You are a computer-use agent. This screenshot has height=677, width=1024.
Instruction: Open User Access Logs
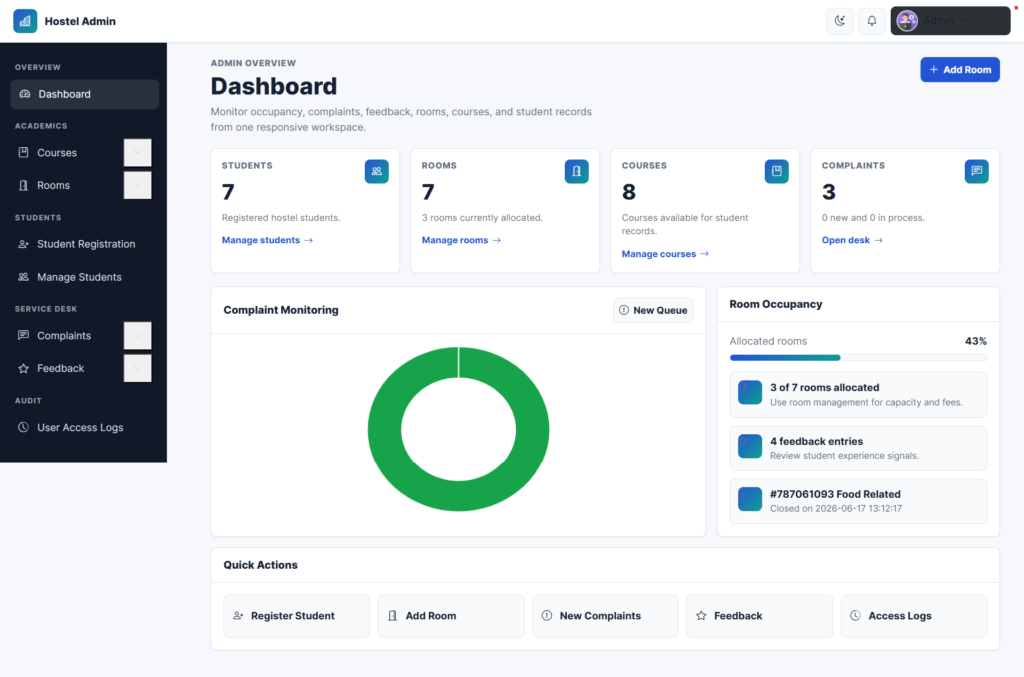tap(85, 428)
